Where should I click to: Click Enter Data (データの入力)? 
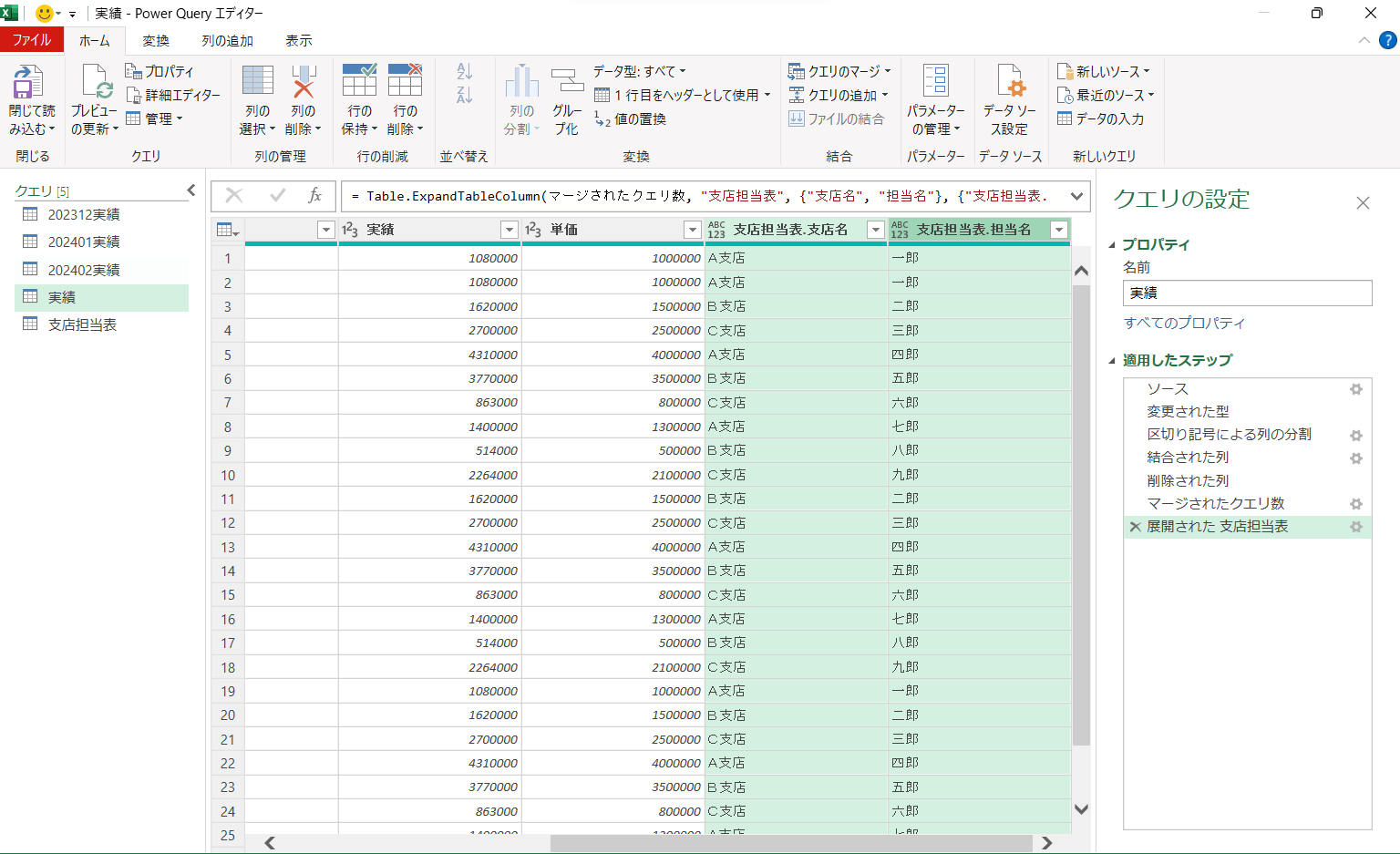[x=1100, y=119]
